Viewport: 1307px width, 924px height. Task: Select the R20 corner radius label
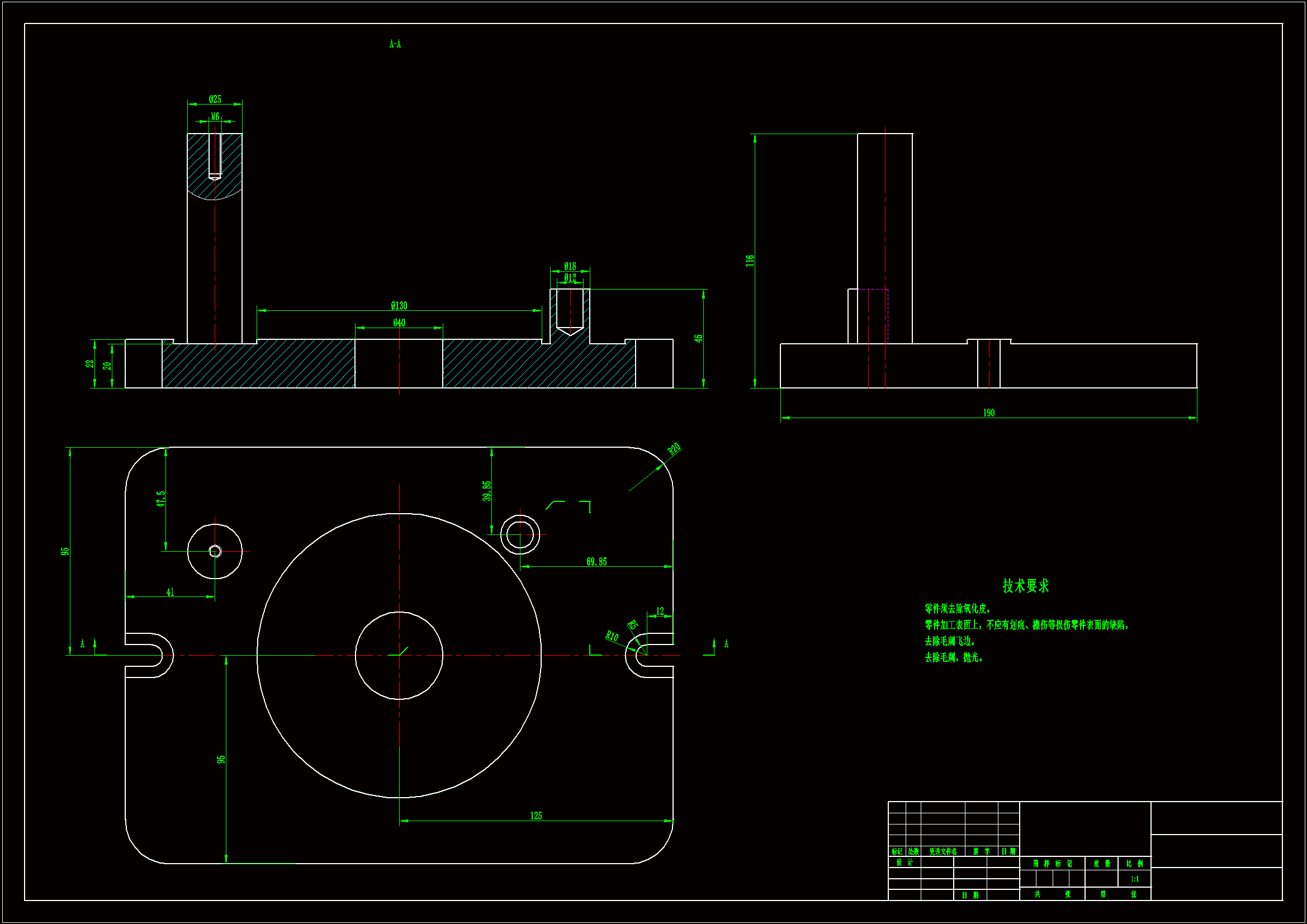point(674,449)
